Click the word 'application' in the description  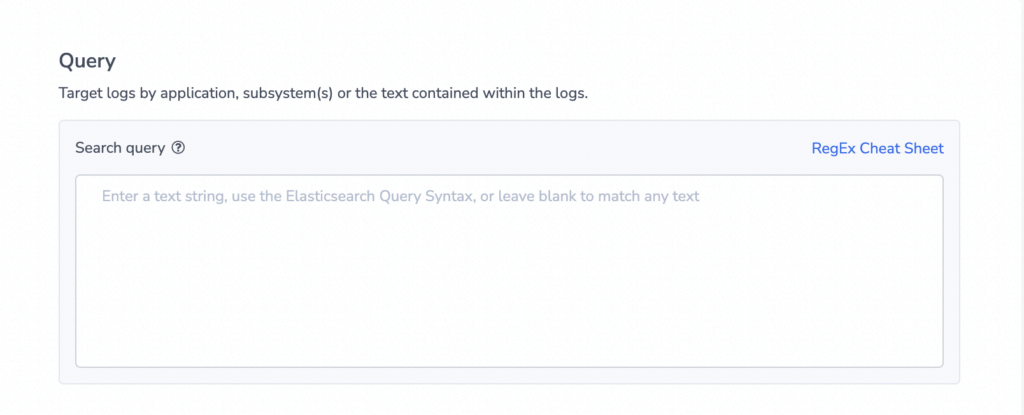click(x=198, y=93)
